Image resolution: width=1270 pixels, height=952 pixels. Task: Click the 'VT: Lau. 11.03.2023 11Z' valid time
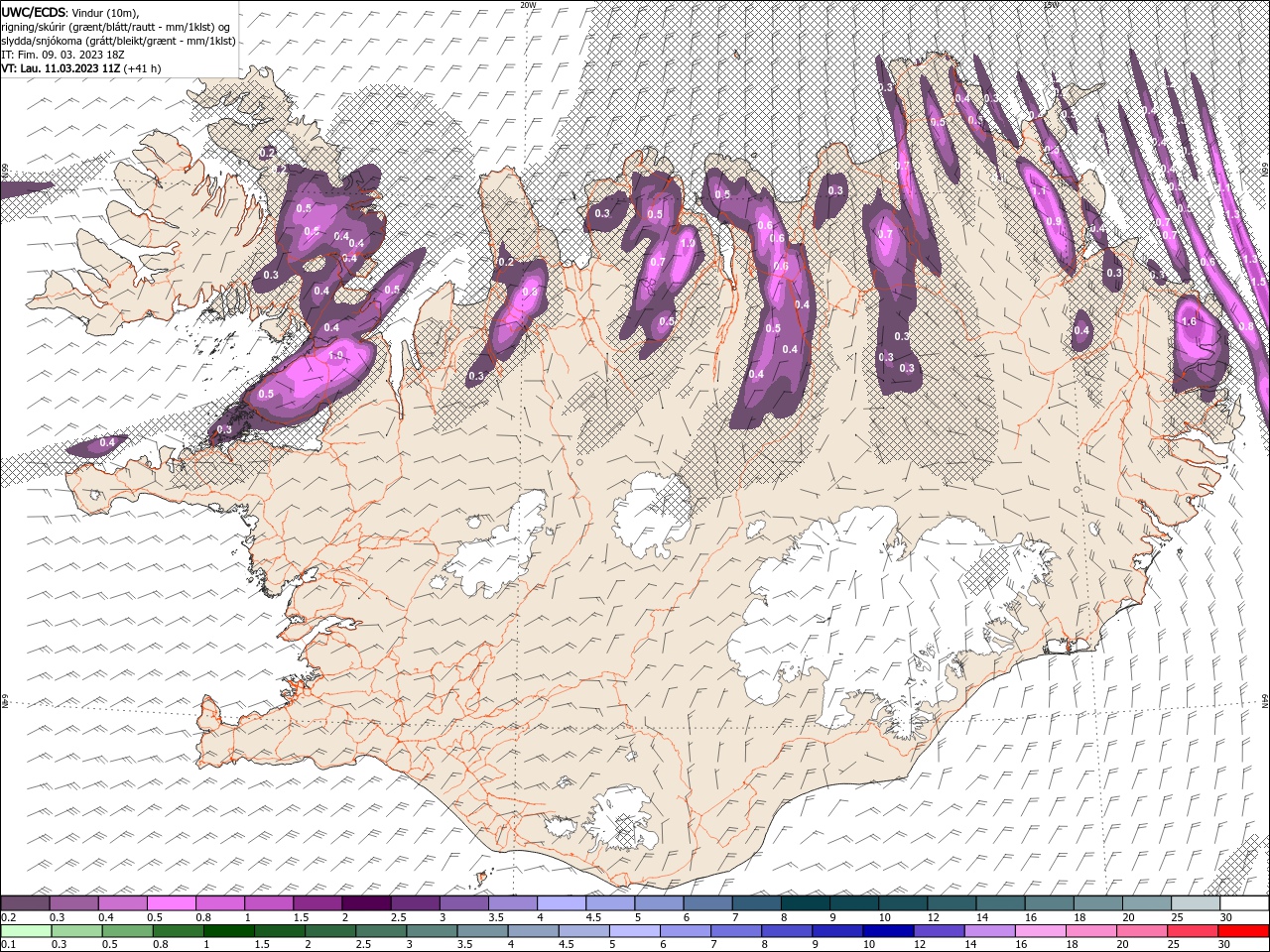[x=60, y=68]
